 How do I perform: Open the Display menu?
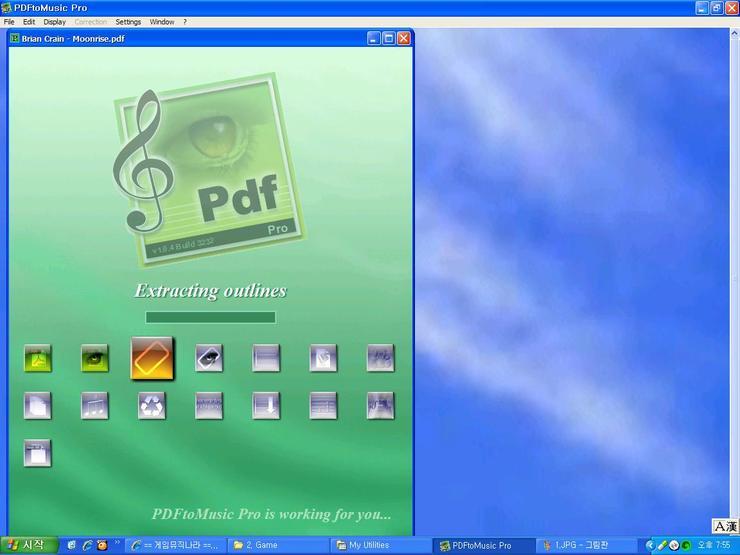click(x=54, y=21)
